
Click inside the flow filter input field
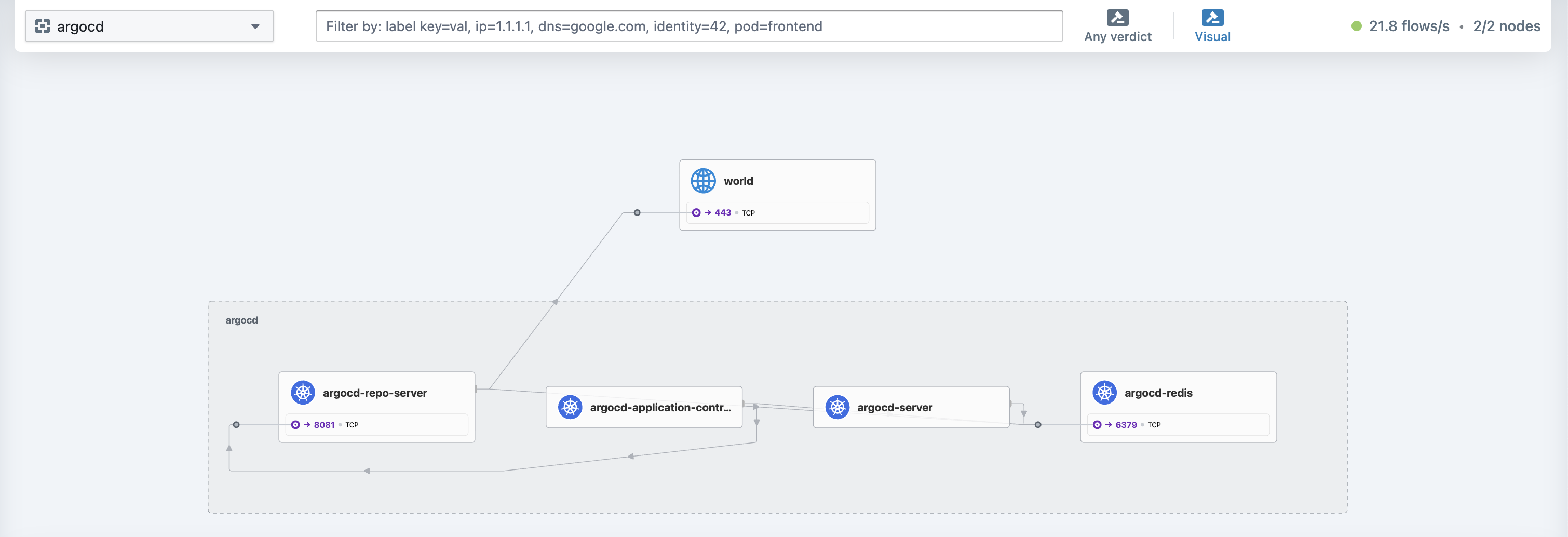[x=688, y=25]
